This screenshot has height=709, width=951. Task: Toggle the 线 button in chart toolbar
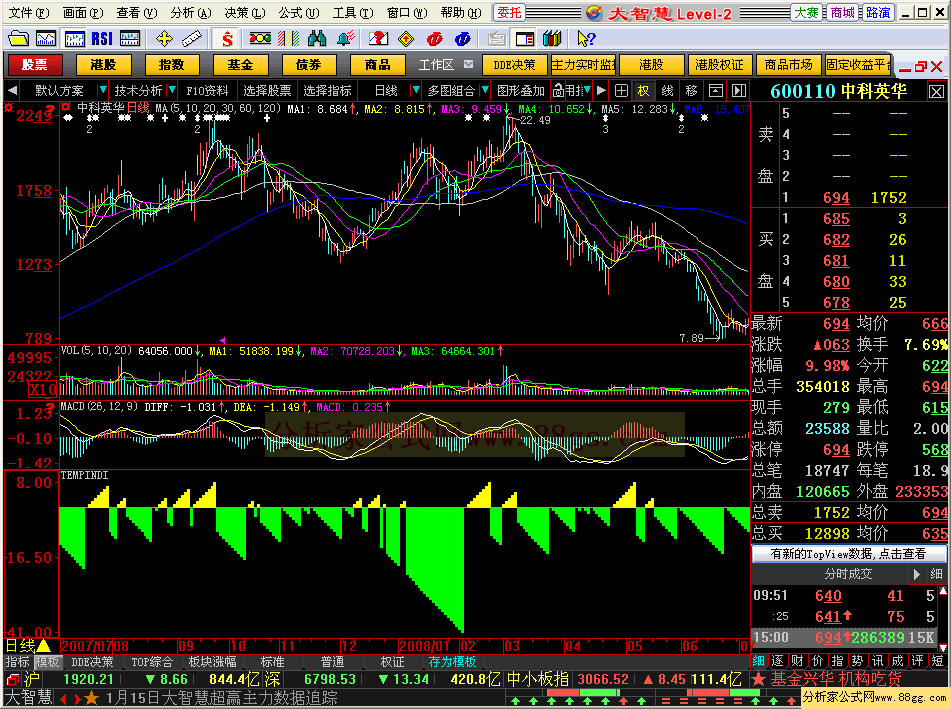tap(667, 91)
